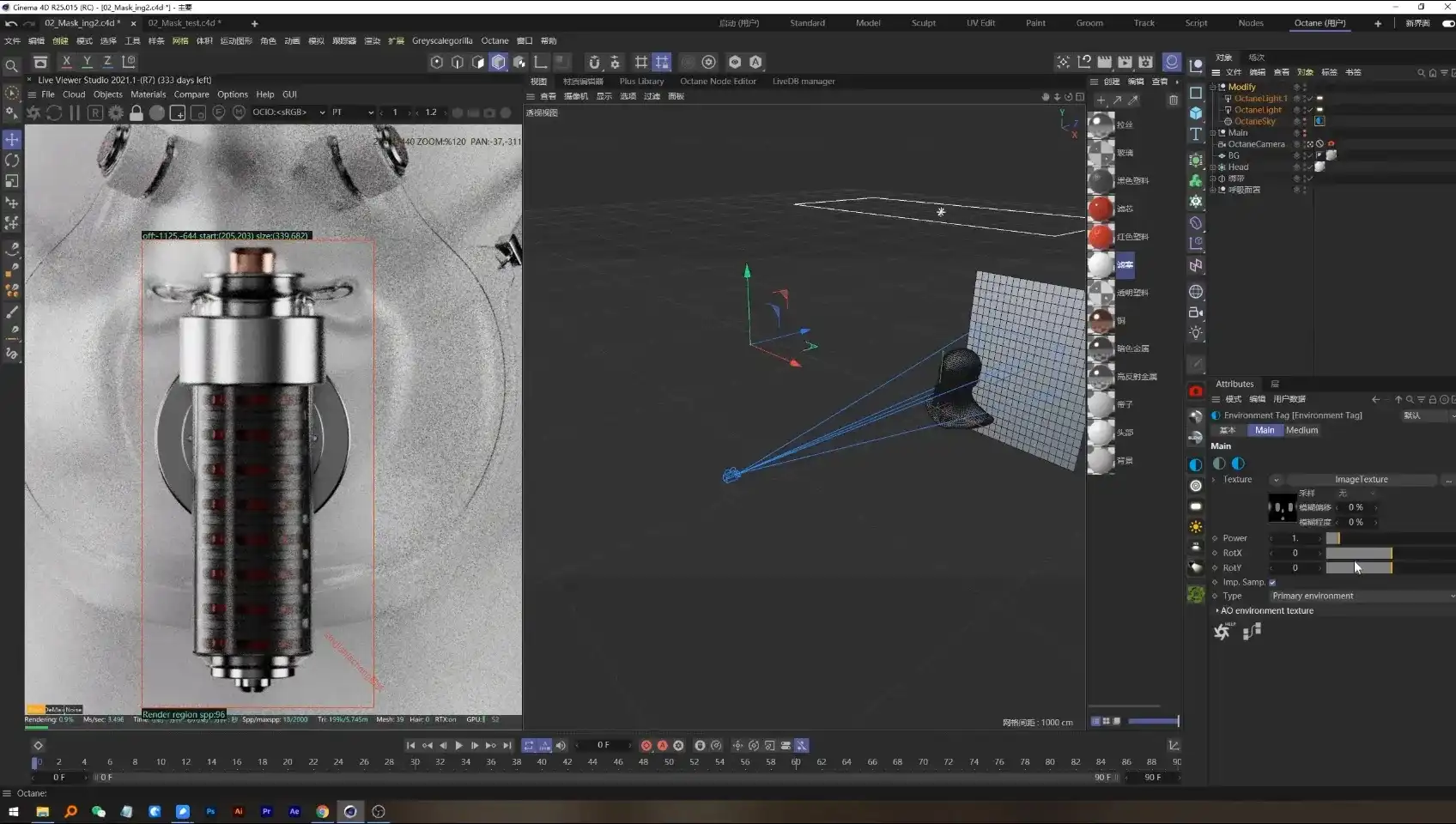Open the OCIO sRGB color space dropdown
Image resolution: width=1456 pixels, height=824 pixels.
click(288, 112)
